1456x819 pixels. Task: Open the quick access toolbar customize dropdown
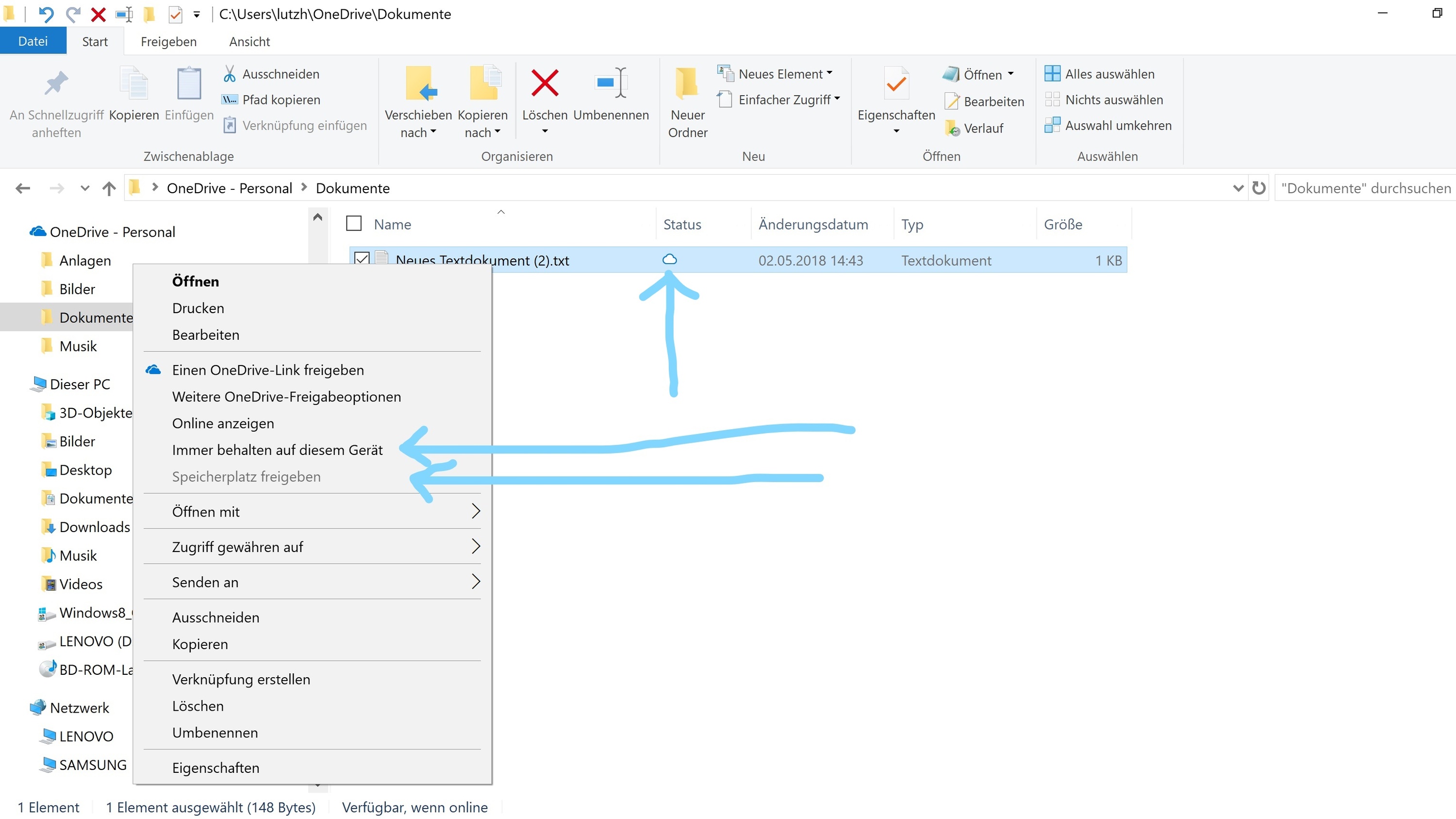pos(197,15)
